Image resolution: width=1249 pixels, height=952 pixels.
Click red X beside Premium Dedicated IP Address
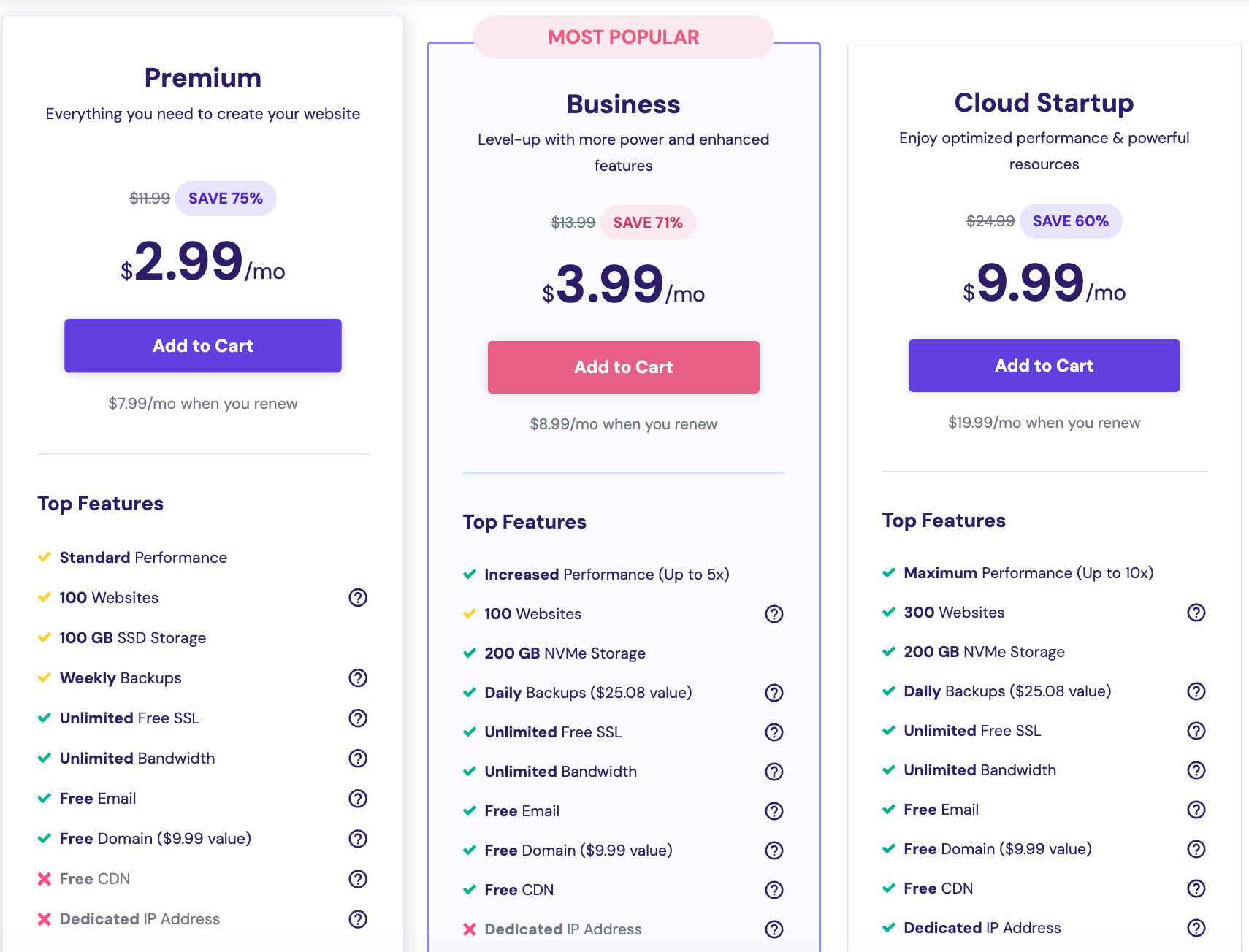pos(45,919)
